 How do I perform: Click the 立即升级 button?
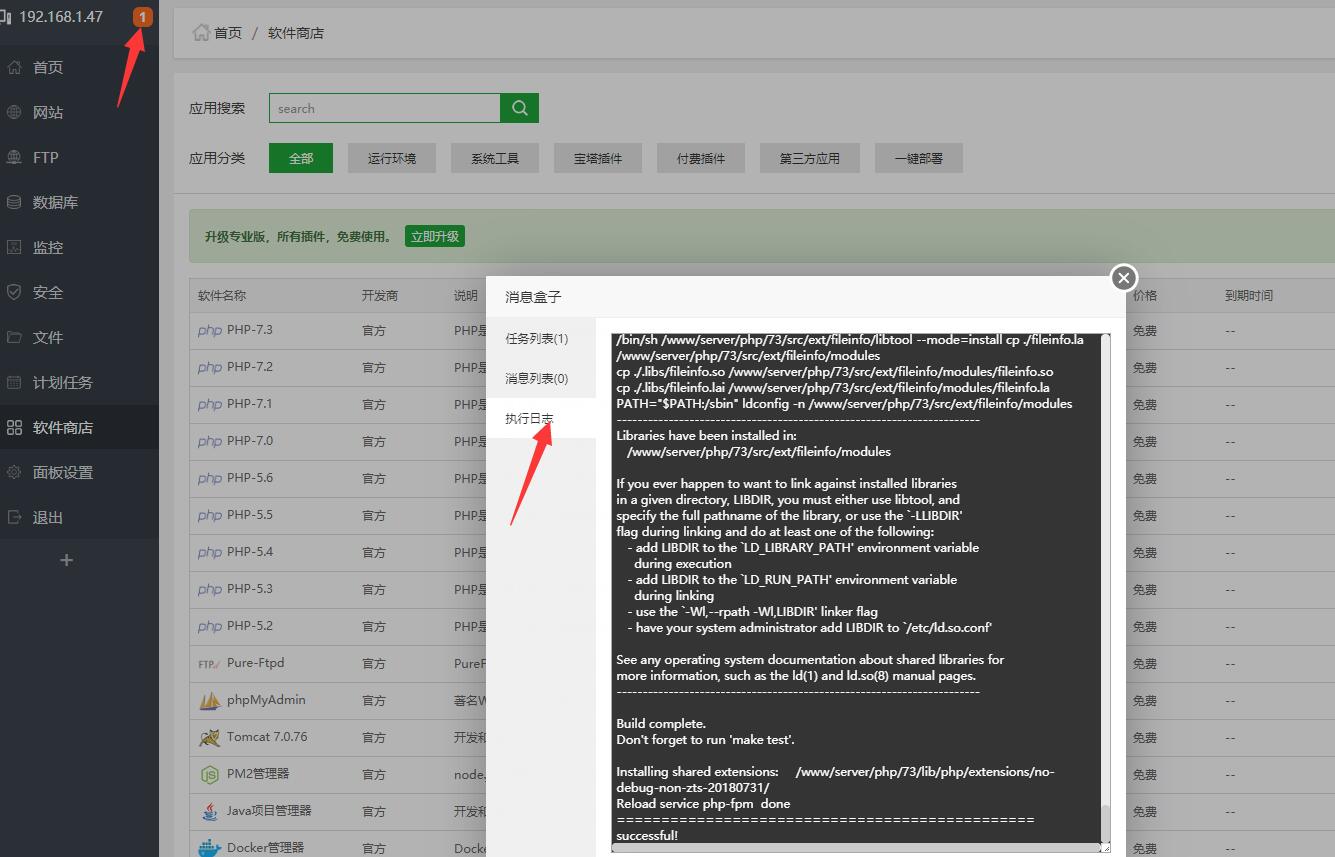tap(435, 236)
